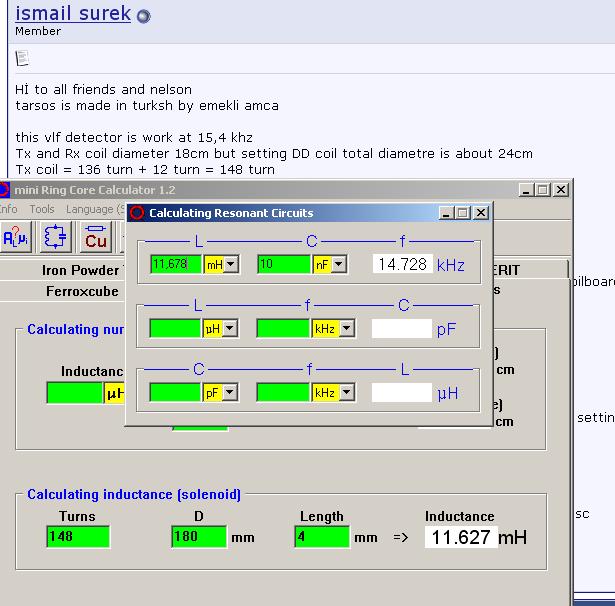The width and height of the screenshot is (615, 606).
Task: Click the L field showing 11,678
Action: click(176, 264)
